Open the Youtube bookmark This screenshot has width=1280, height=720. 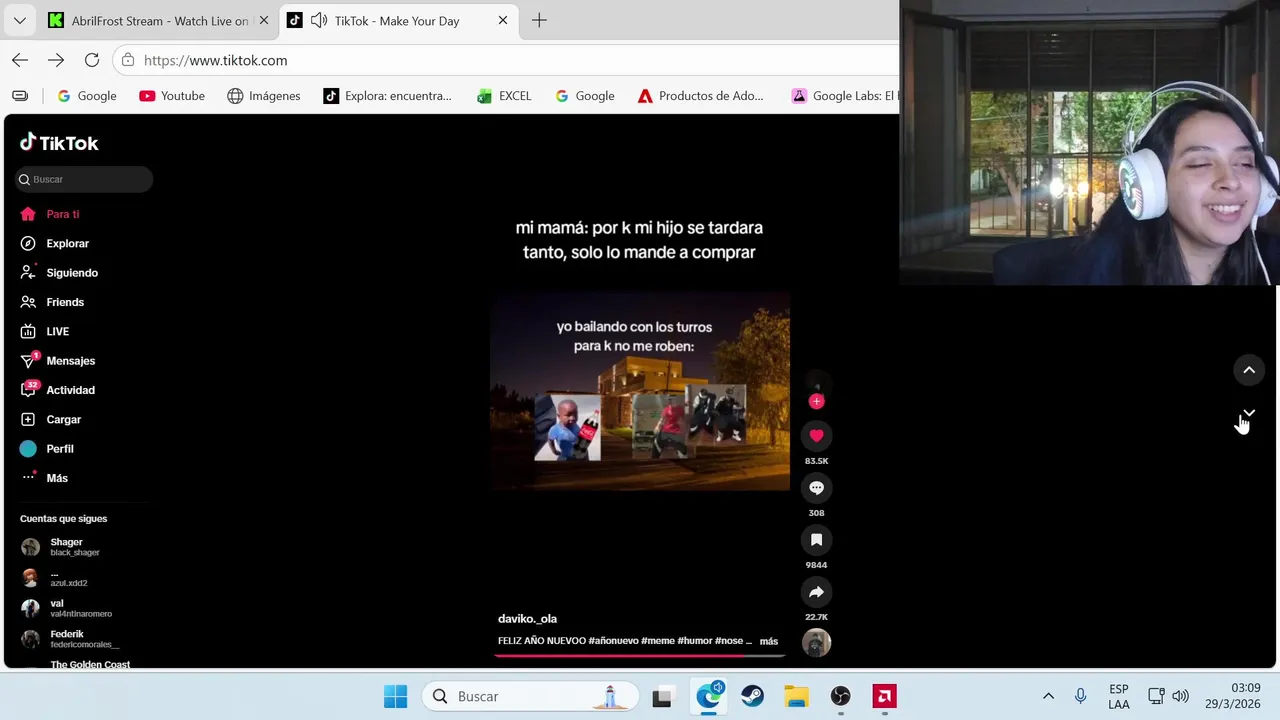[172, 96]
